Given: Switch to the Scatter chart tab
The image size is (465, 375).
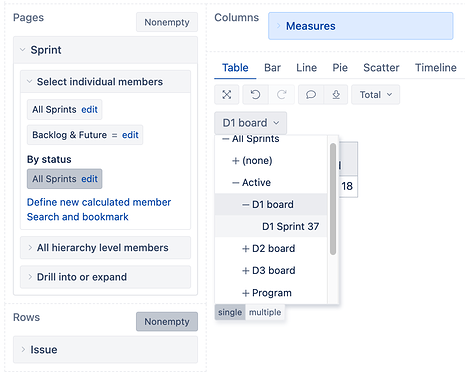Looking at the screenshot, I should (x=381, y=68).
